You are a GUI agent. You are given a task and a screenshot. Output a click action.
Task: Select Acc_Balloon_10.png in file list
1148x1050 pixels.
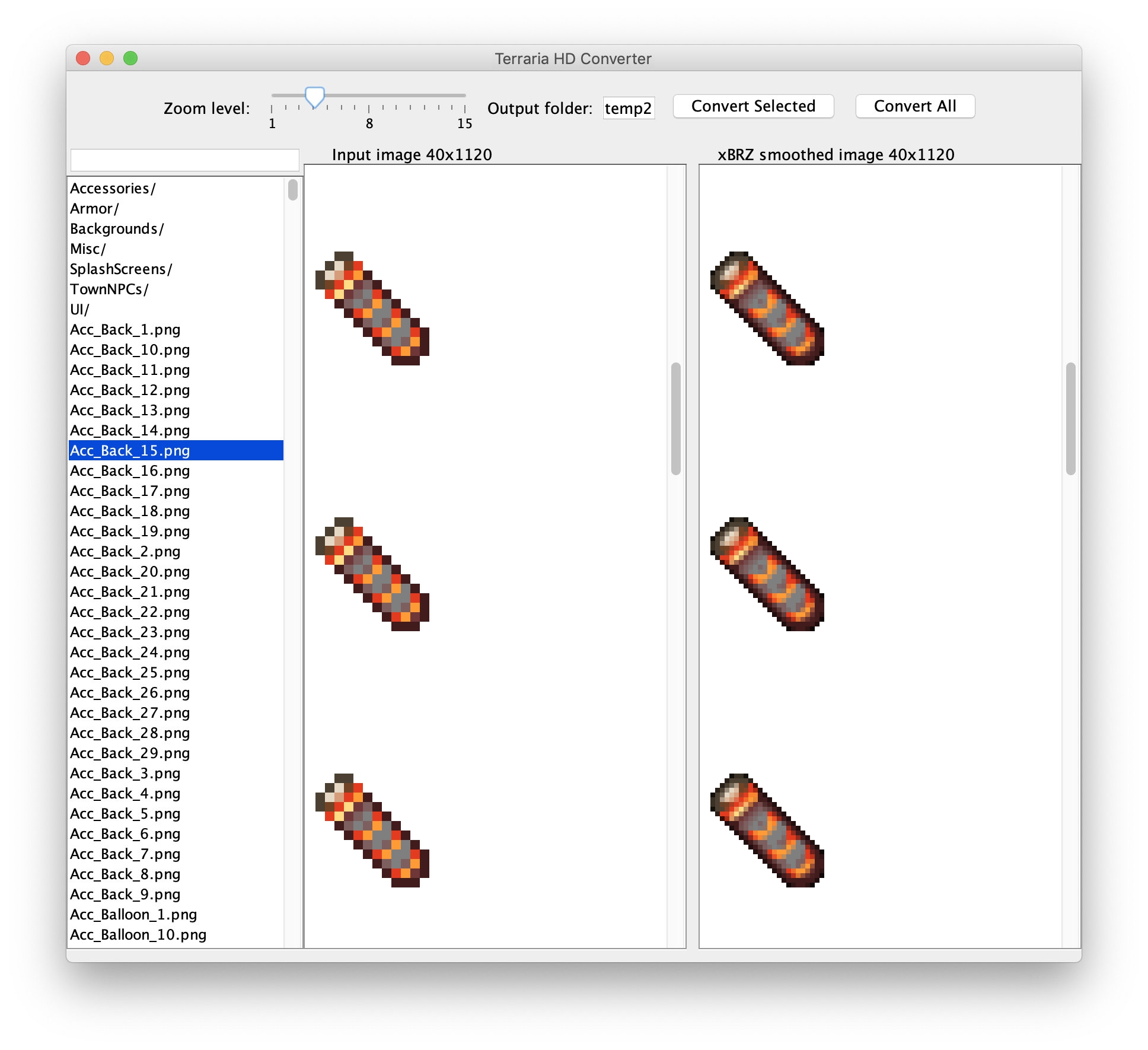[x=176, y=934]
